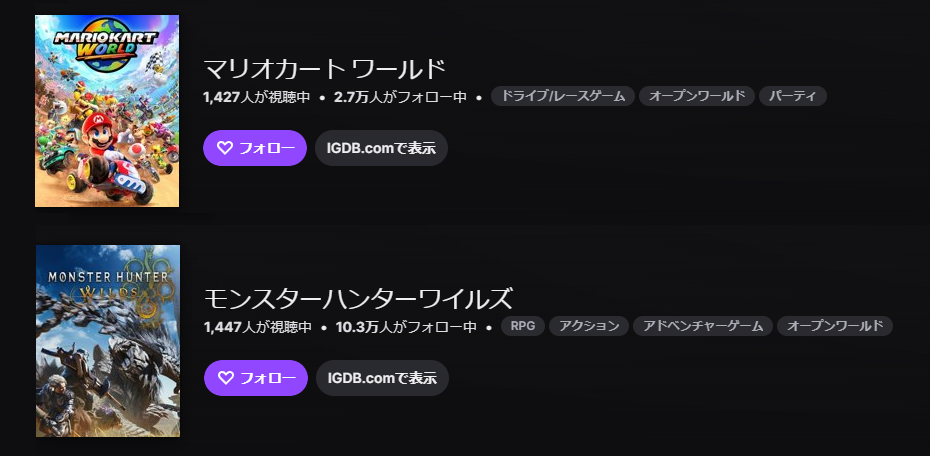Select the パーティ tag
Viewport: 930px width, 456px height.
point(792,97)
